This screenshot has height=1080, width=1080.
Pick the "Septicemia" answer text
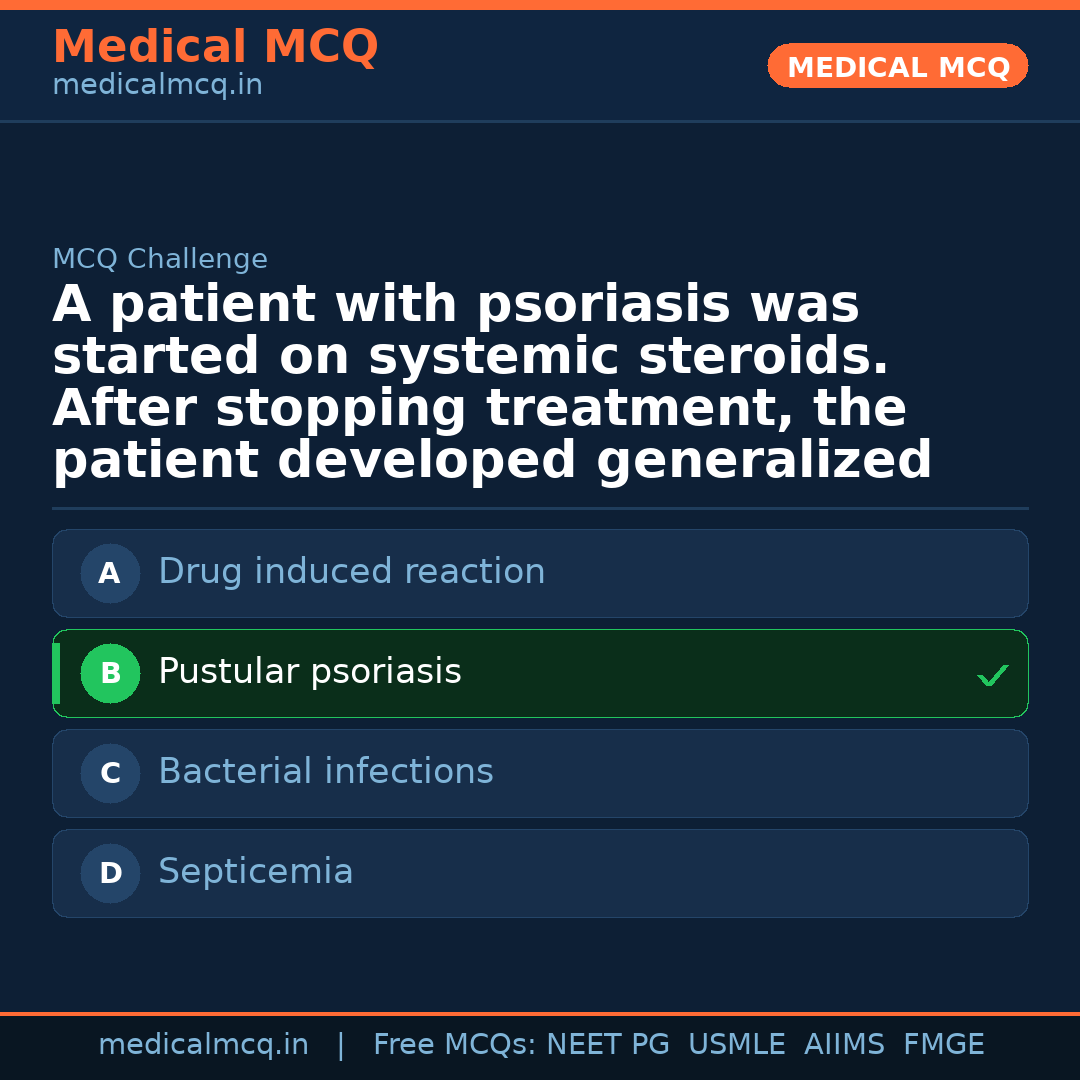(255, 872)
